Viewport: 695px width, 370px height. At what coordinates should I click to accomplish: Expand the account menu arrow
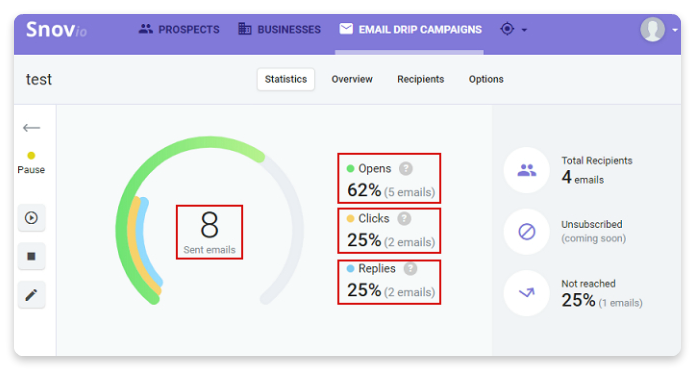pos(674,30)
